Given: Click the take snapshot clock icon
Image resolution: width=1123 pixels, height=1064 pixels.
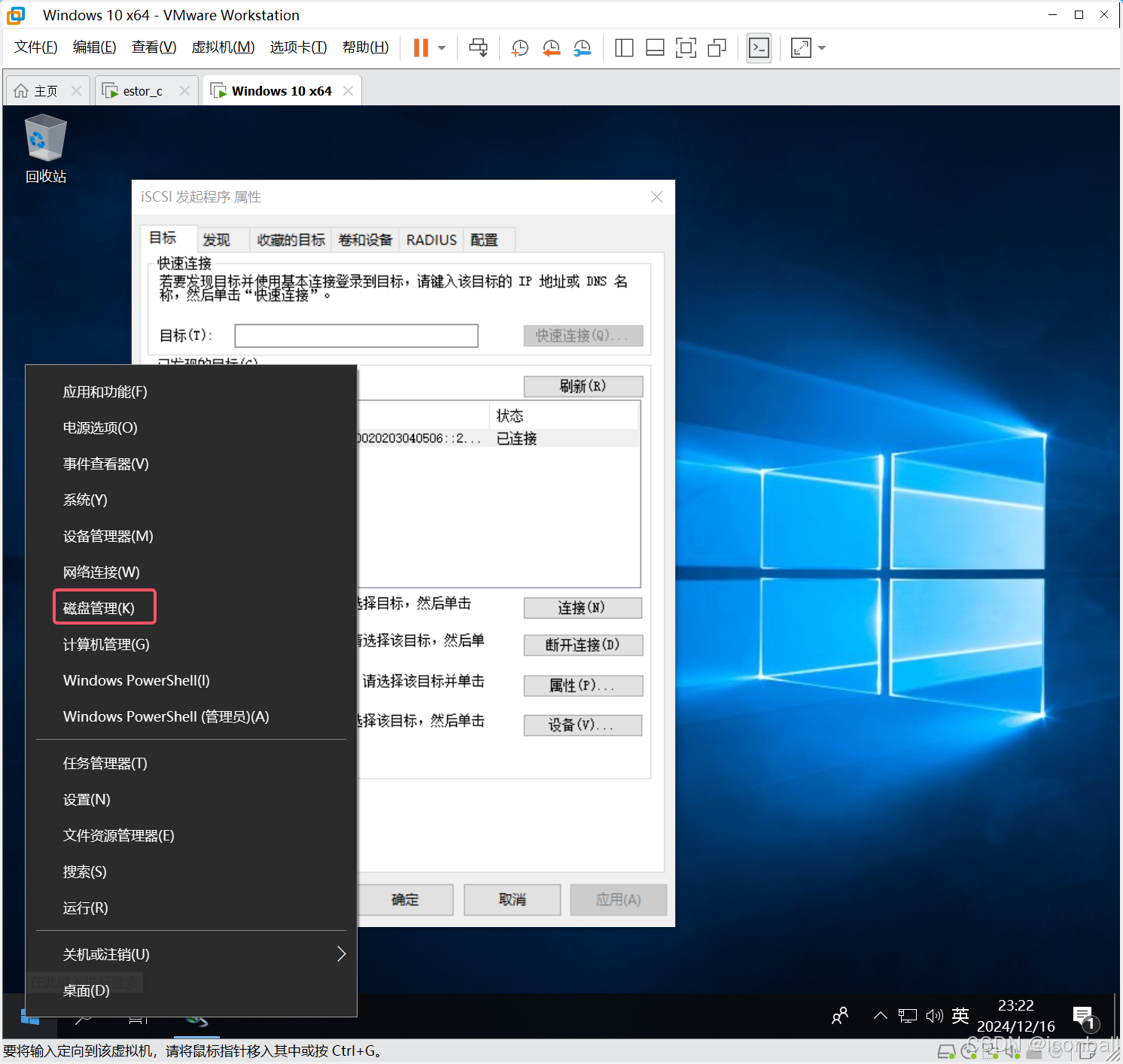Looking at the screenshot, I should pyautogui.click(x=519, y=48).
